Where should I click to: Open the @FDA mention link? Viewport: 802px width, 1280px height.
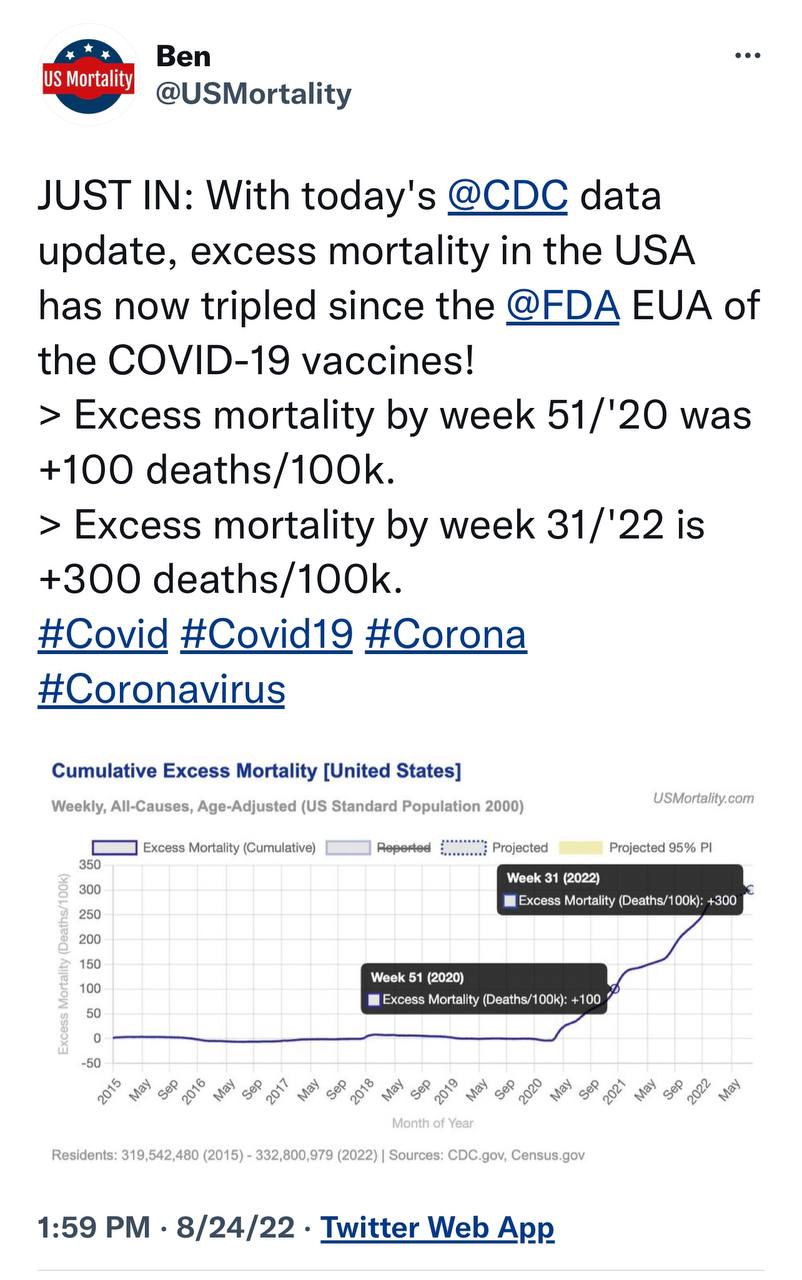pyautogui.click(x=563, y=304)
